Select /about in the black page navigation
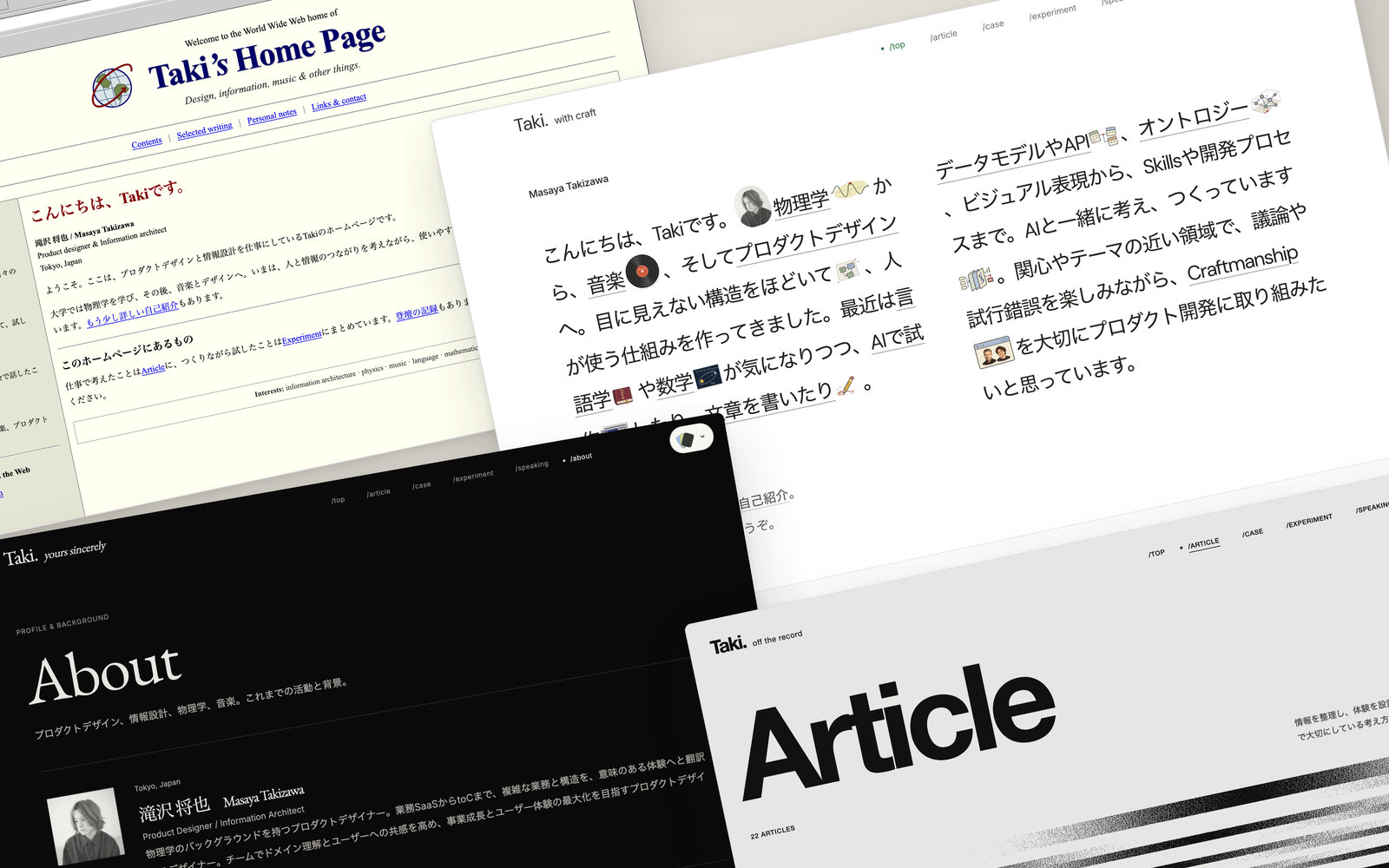This screenshot has width=1389, height=868. pyautogui.click(x=581, y=457)
